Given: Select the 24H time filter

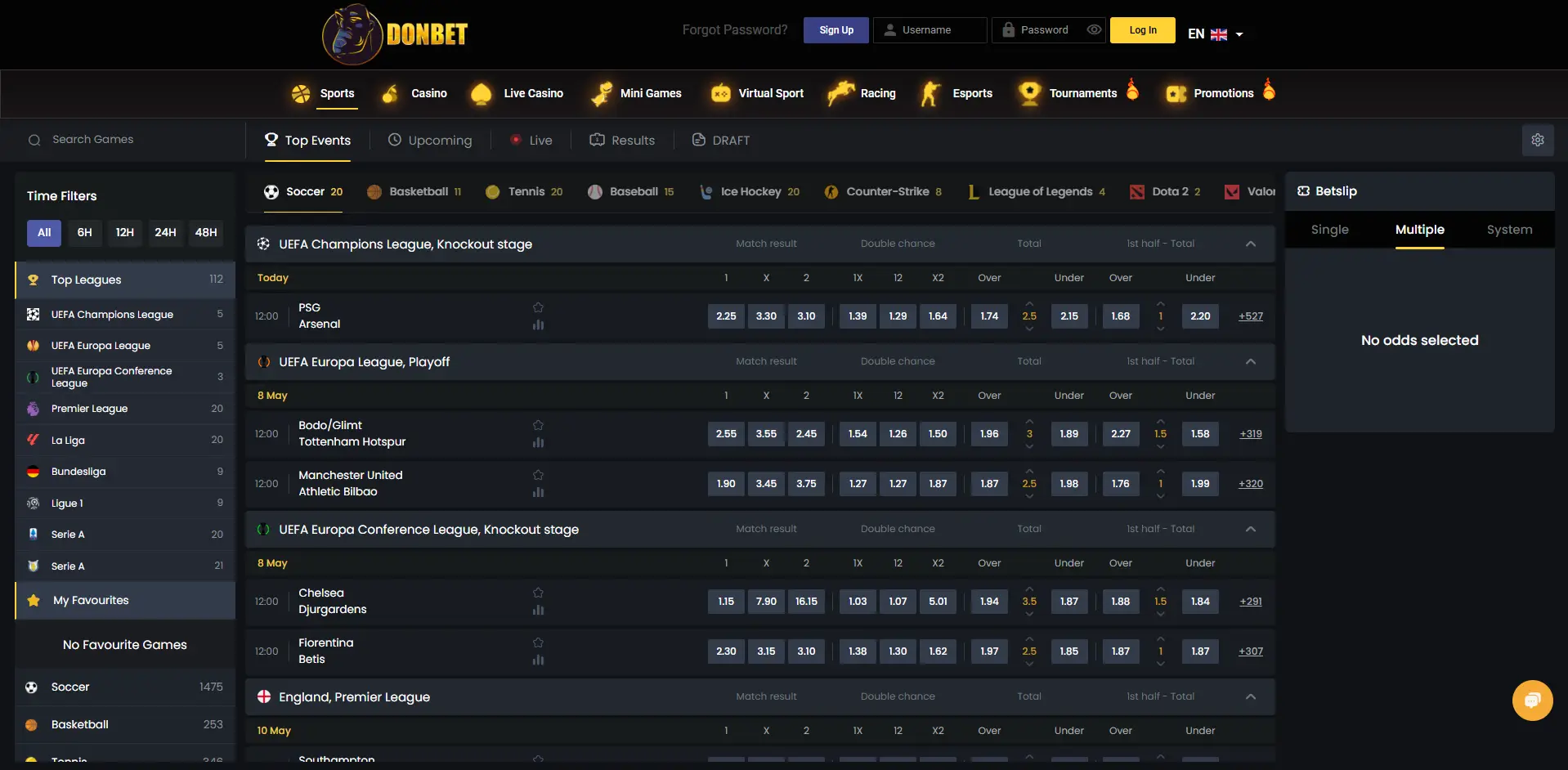Looking at the screenshot, I should tap(165, 233).
